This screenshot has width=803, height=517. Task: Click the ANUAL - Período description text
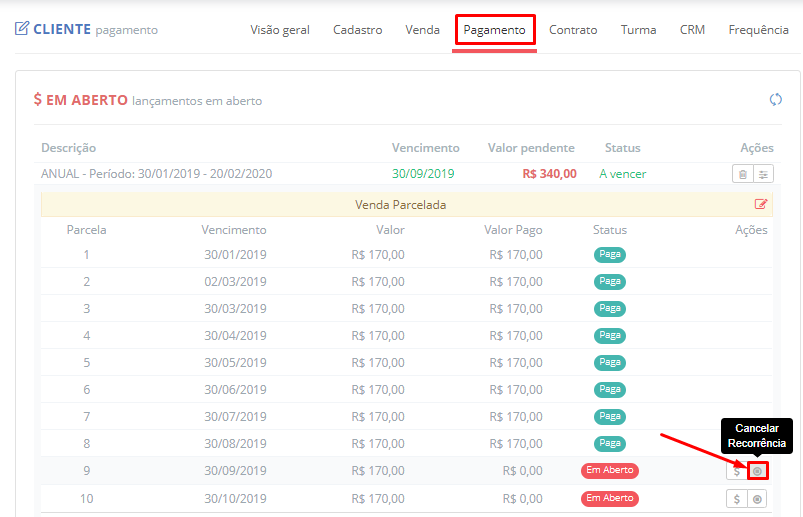(156, 174)
